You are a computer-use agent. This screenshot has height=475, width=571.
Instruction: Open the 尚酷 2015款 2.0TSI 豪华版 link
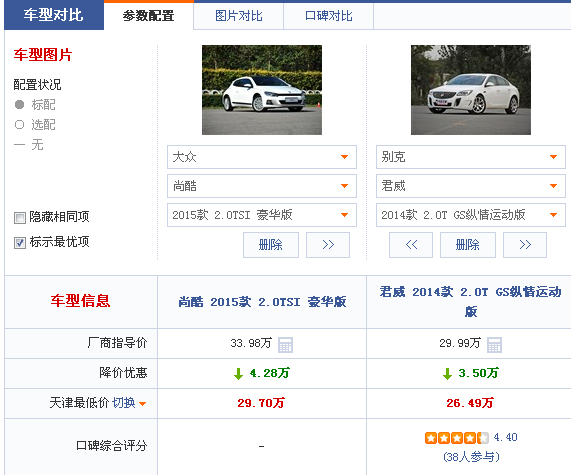262,302
